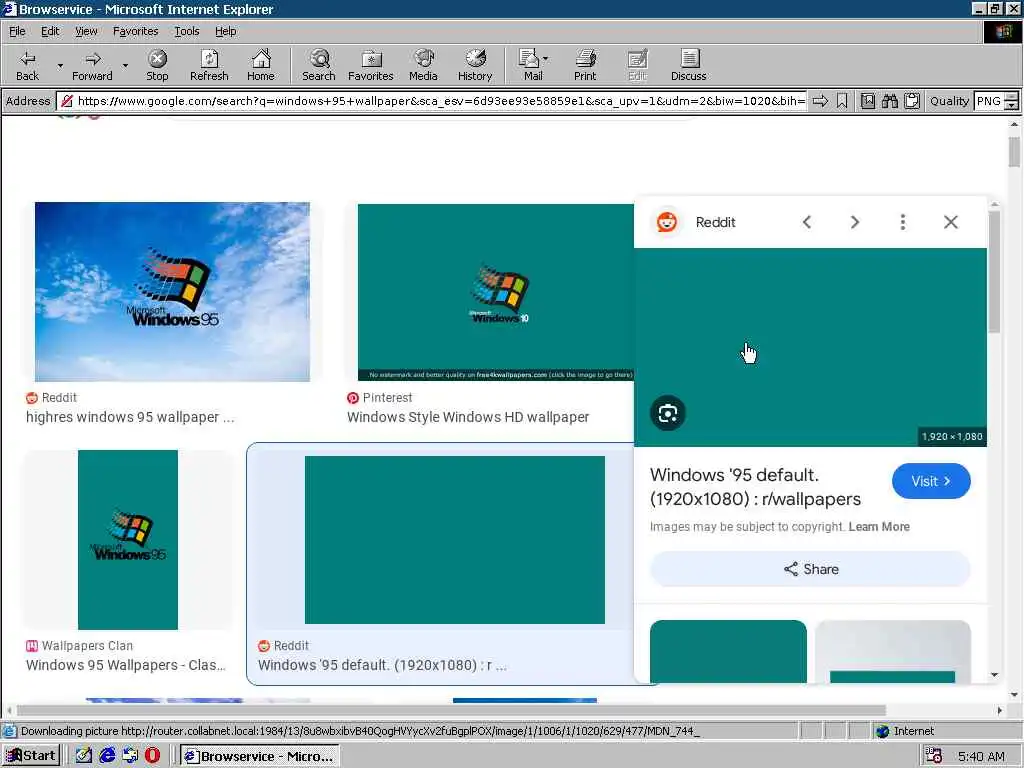This screenshot has height=768, width=1024.
Task: Select the Browservice taskbar window button
Action: (260, 756)
